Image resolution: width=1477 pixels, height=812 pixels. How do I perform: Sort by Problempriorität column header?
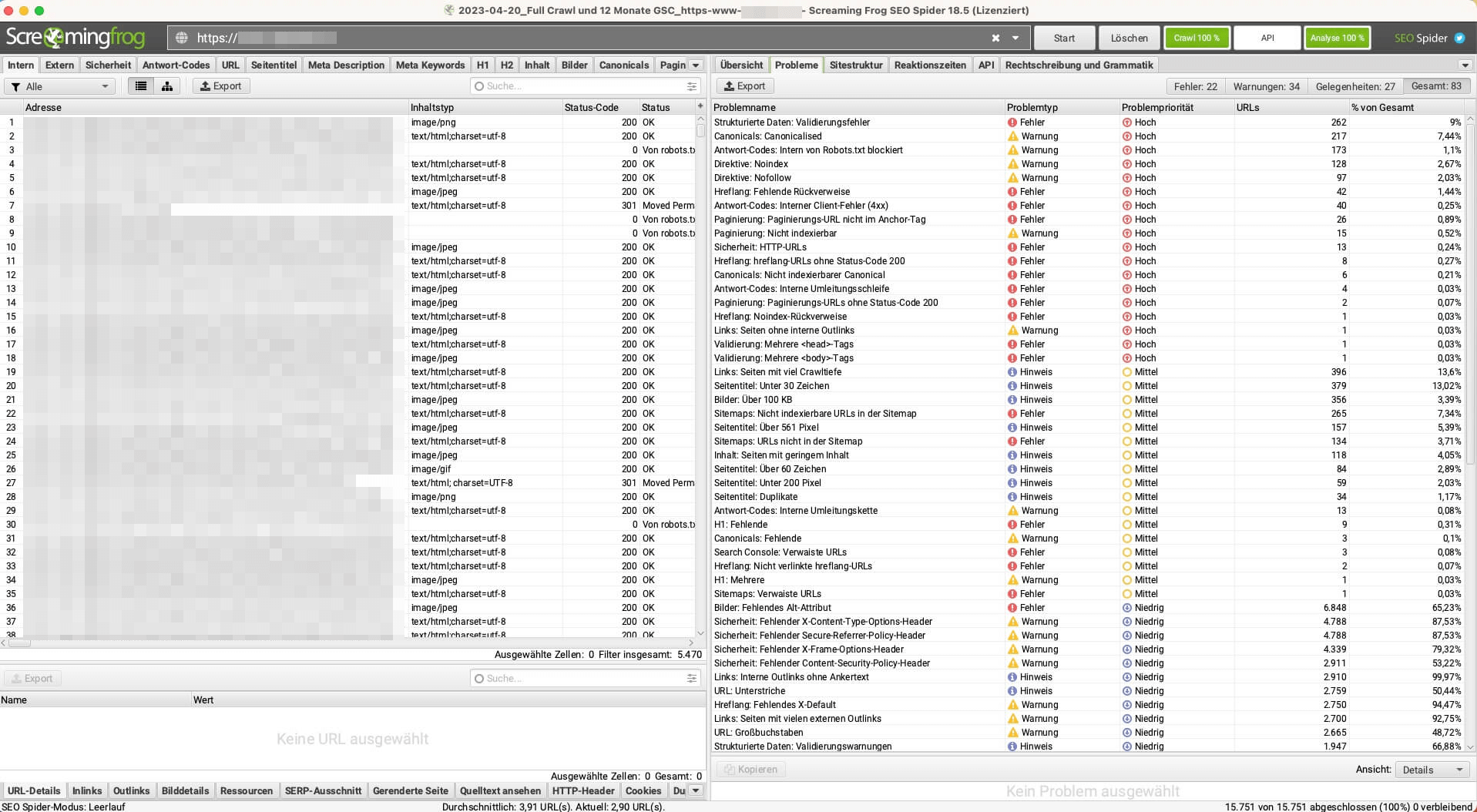pos(1176,107)
